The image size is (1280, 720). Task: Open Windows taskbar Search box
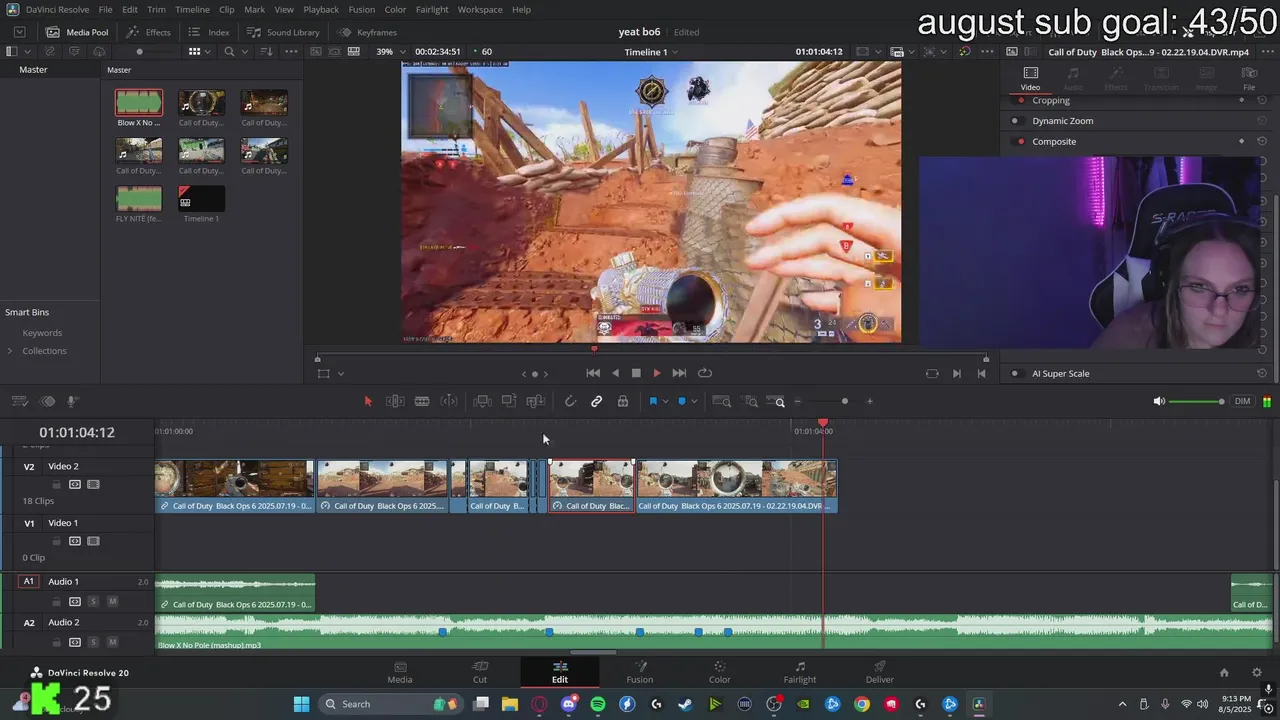tap(390, 704)
